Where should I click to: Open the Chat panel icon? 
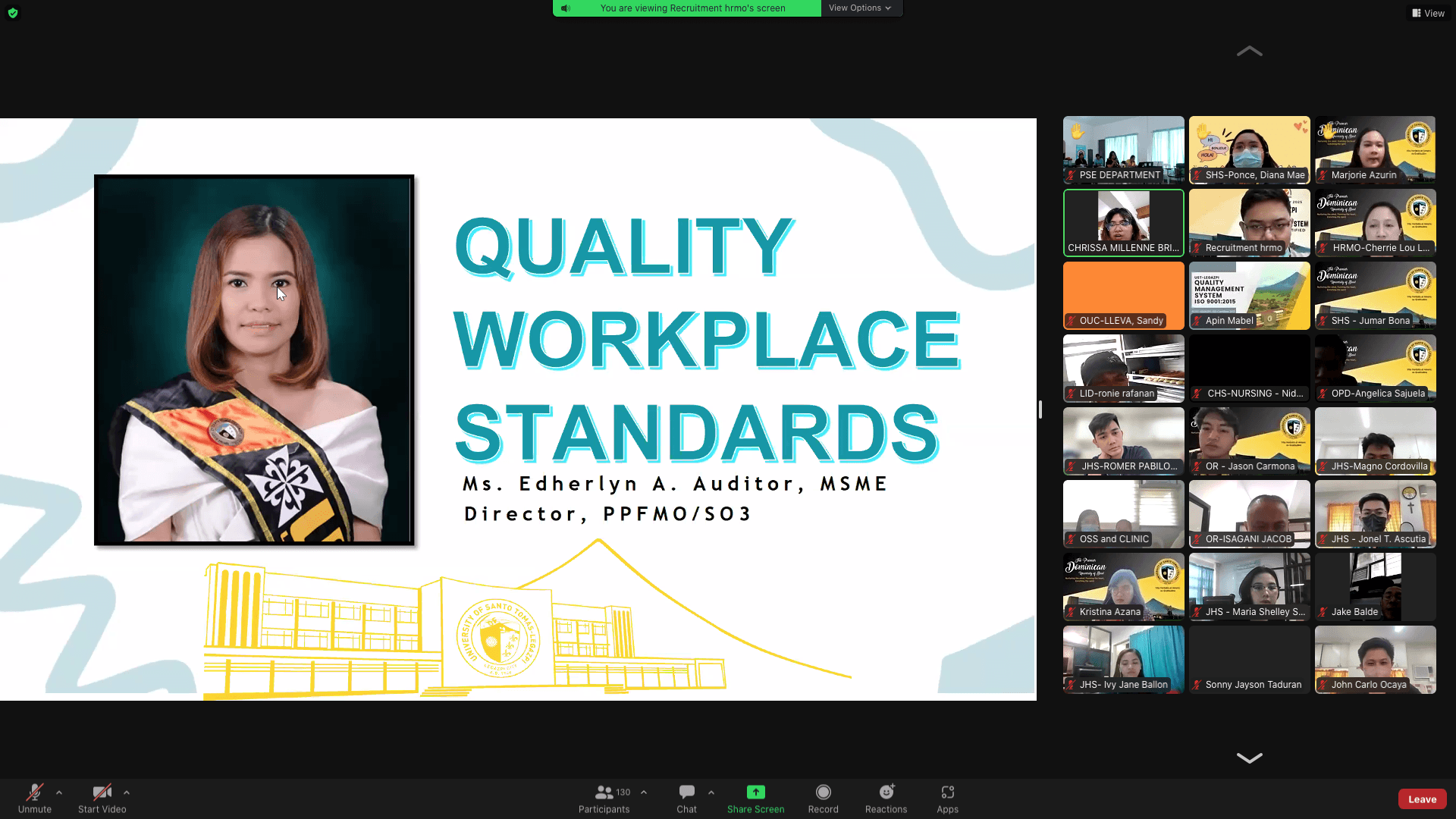[x=686, y=792]
